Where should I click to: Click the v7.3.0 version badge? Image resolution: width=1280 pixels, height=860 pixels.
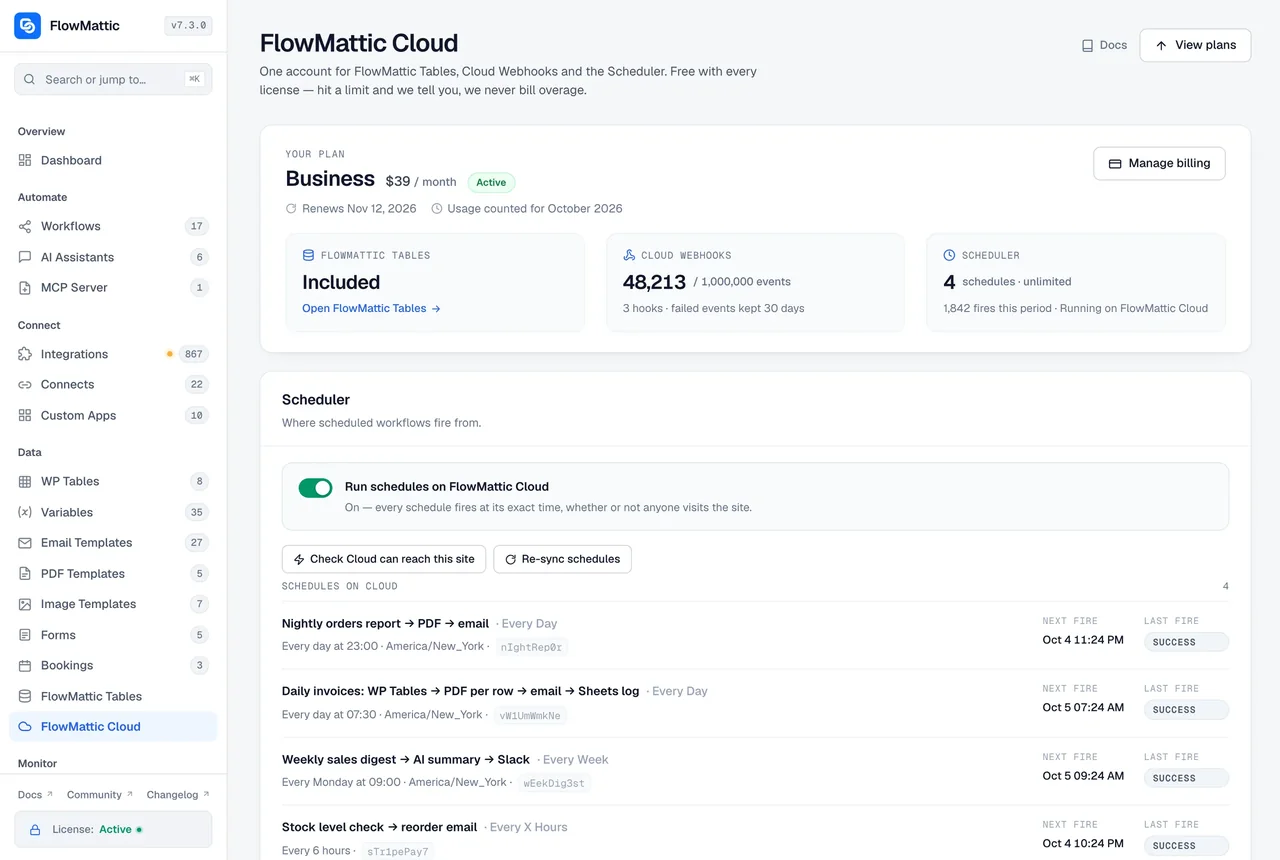(188, 26)
